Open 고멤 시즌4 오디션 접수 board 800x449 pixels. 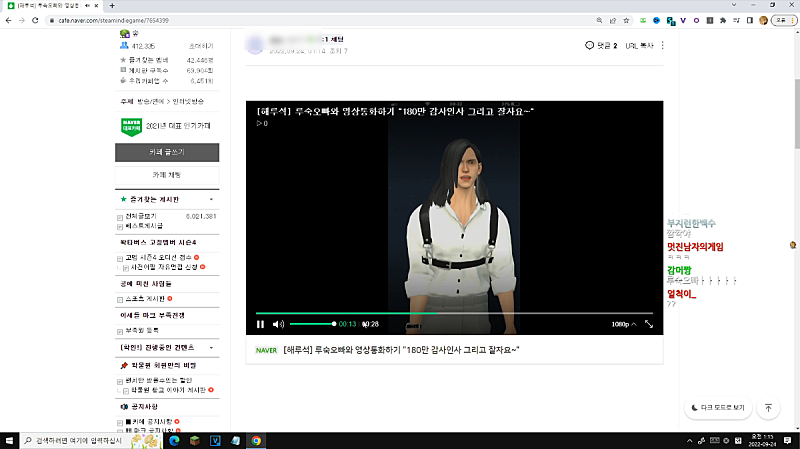click(x=158, y=258)
